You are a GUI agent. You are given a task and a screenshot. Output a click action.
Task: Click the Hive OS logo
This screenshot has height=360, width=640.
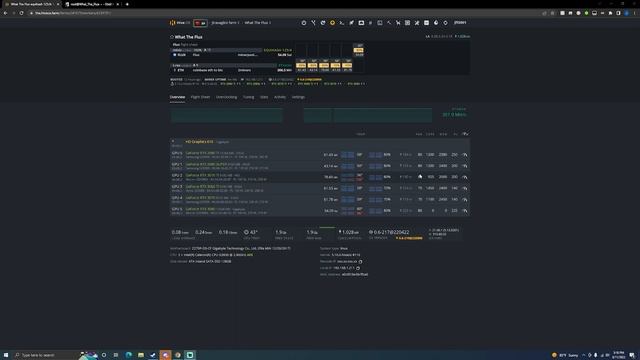coord(180,23)
